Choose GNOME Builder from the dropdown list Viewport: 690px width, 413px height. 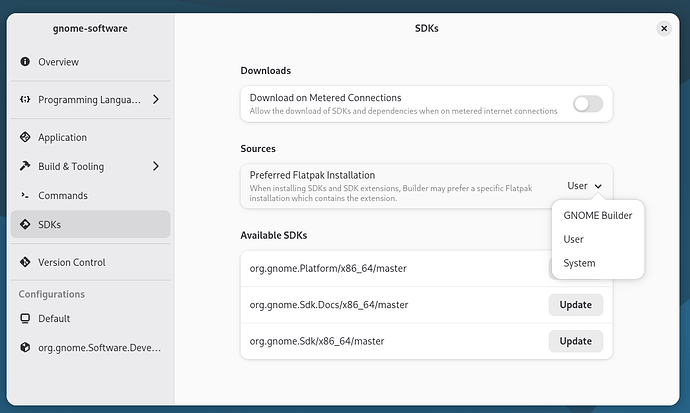(598, 216)
